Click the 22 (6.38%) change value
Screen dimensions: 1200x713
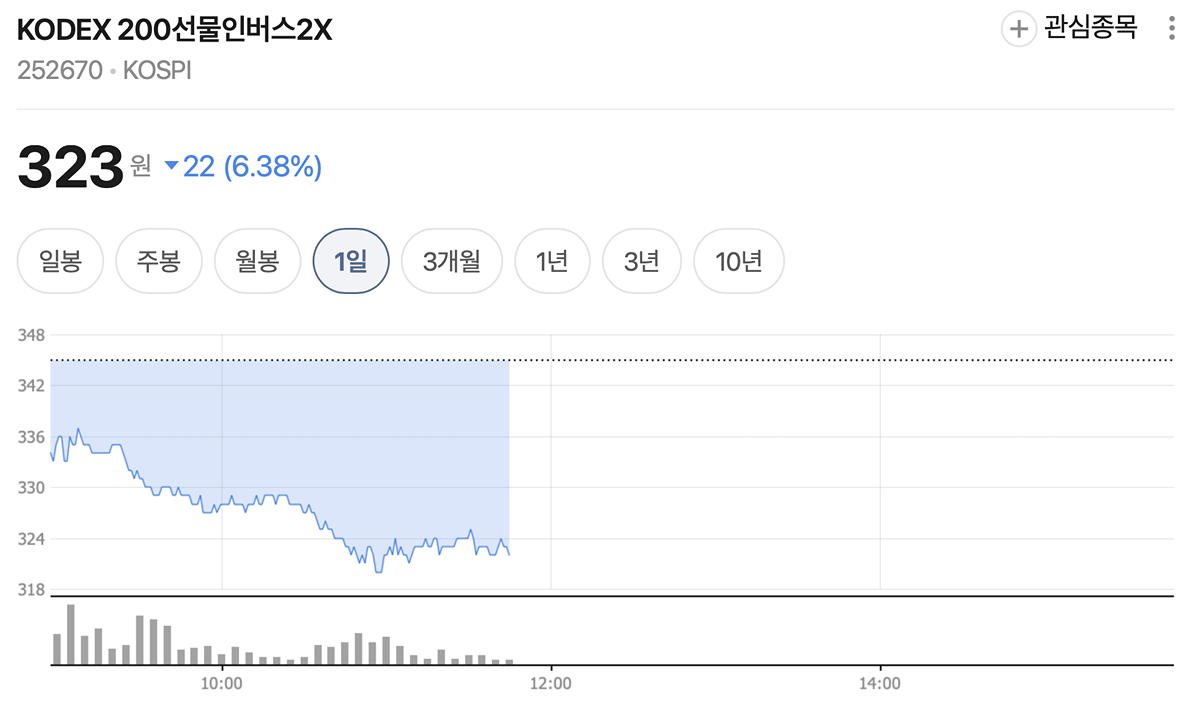click(x=252, y=167)
